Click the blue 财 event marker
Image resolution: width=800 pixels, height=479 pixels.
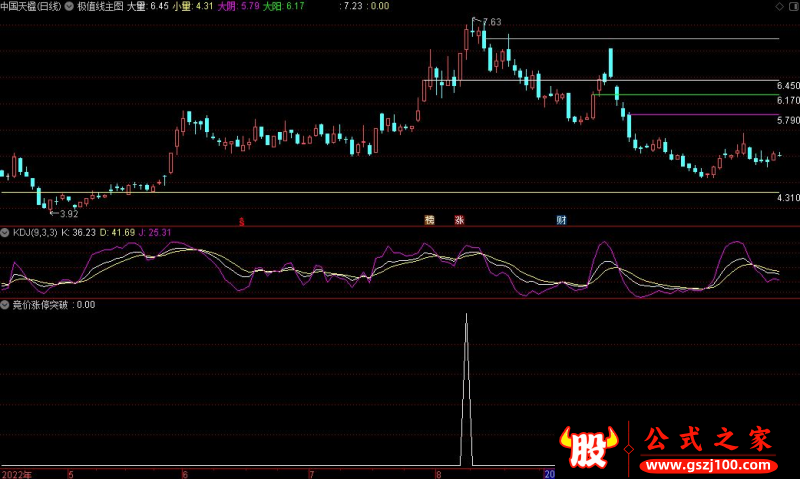(x=562, y=220)
